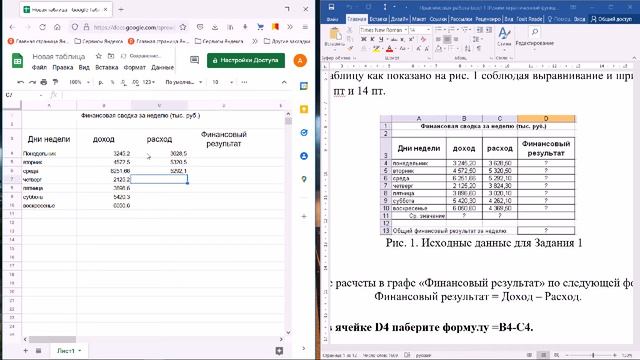This screenshot has width=640, height=360.
Task: Bookmark page with star in address bar
Action: click(x=183, y=27)
